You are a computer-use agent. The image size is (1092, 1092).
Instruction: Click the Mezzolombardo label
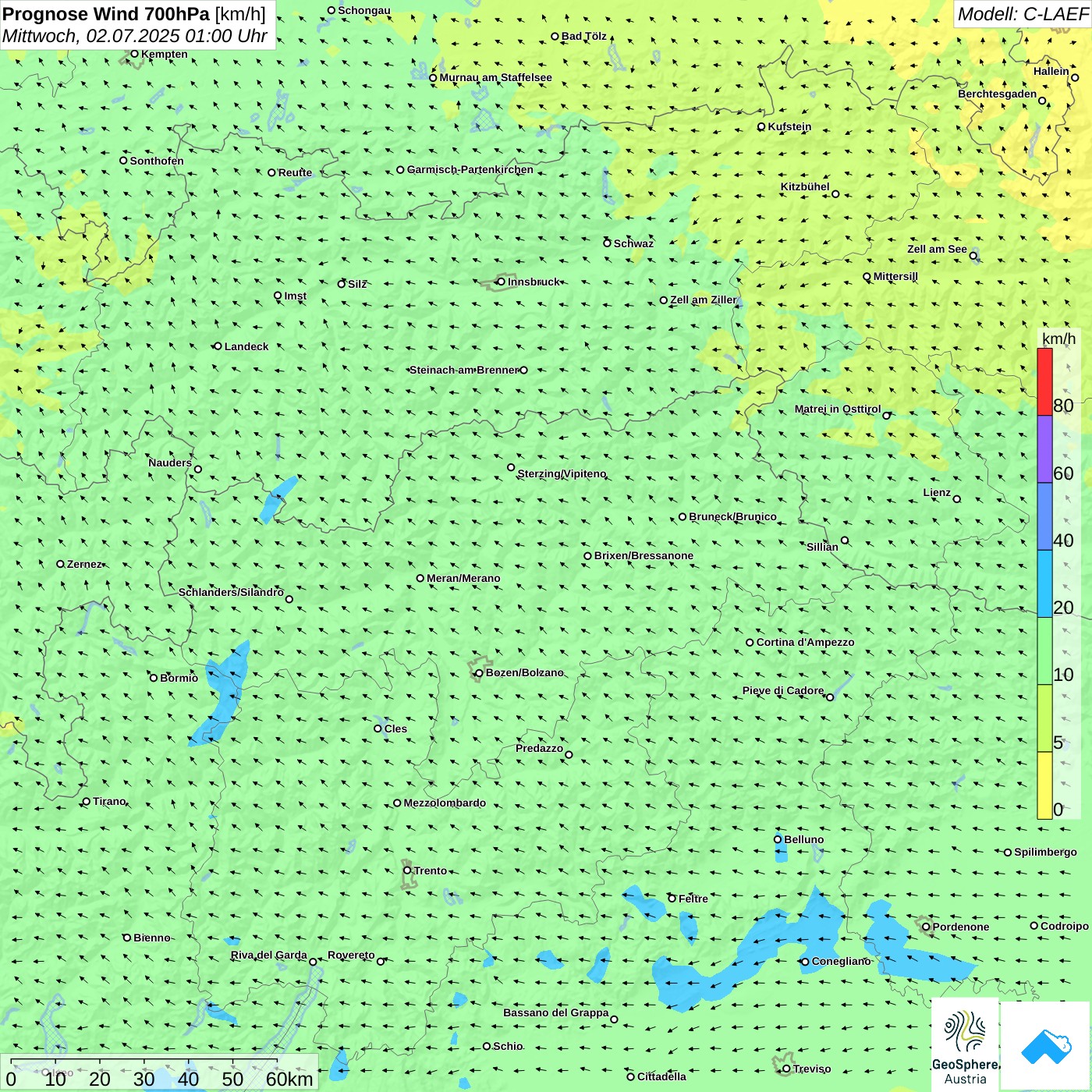point(445,803)
